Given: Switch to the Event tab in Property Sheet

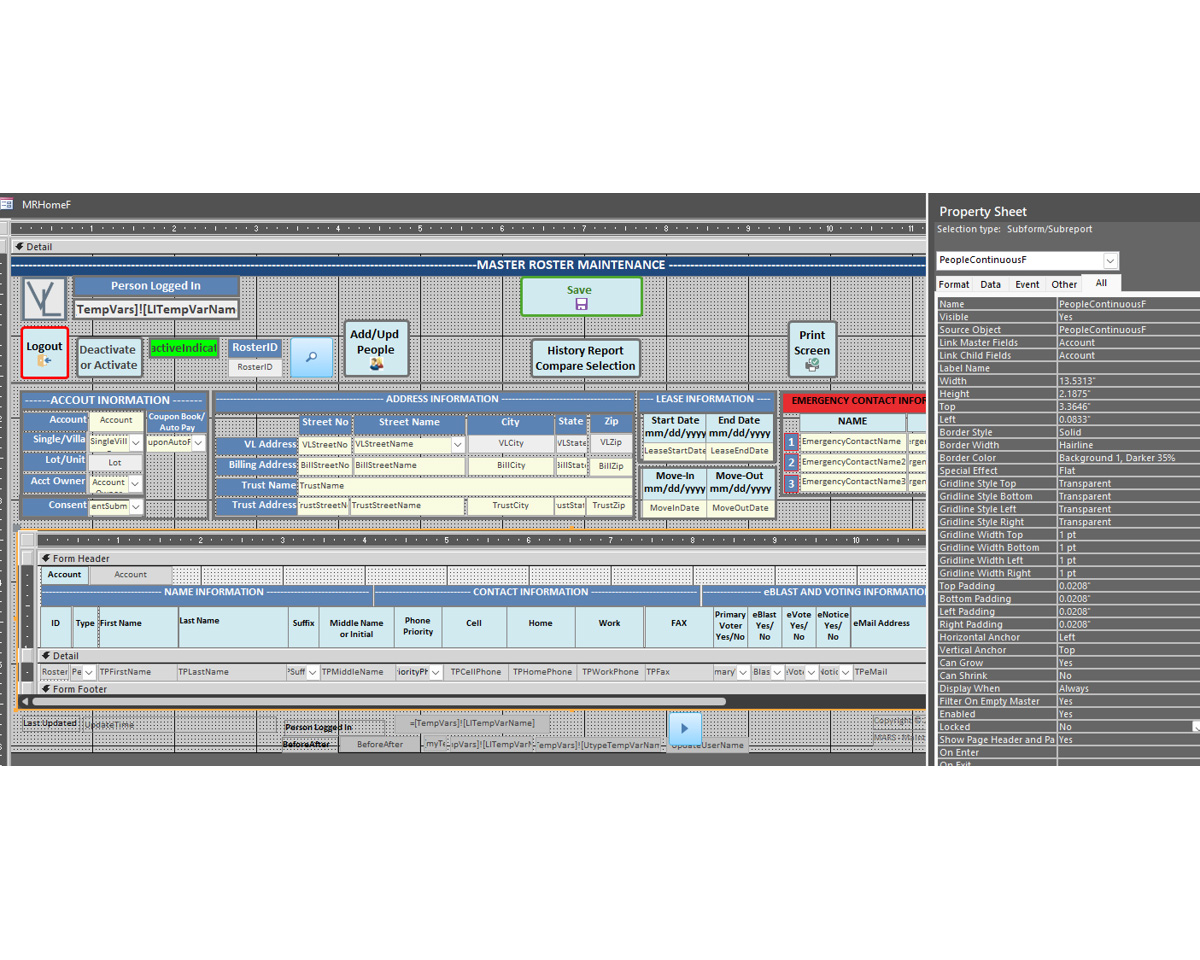Looking at the screenshot, I should (x=1027, y=284).
